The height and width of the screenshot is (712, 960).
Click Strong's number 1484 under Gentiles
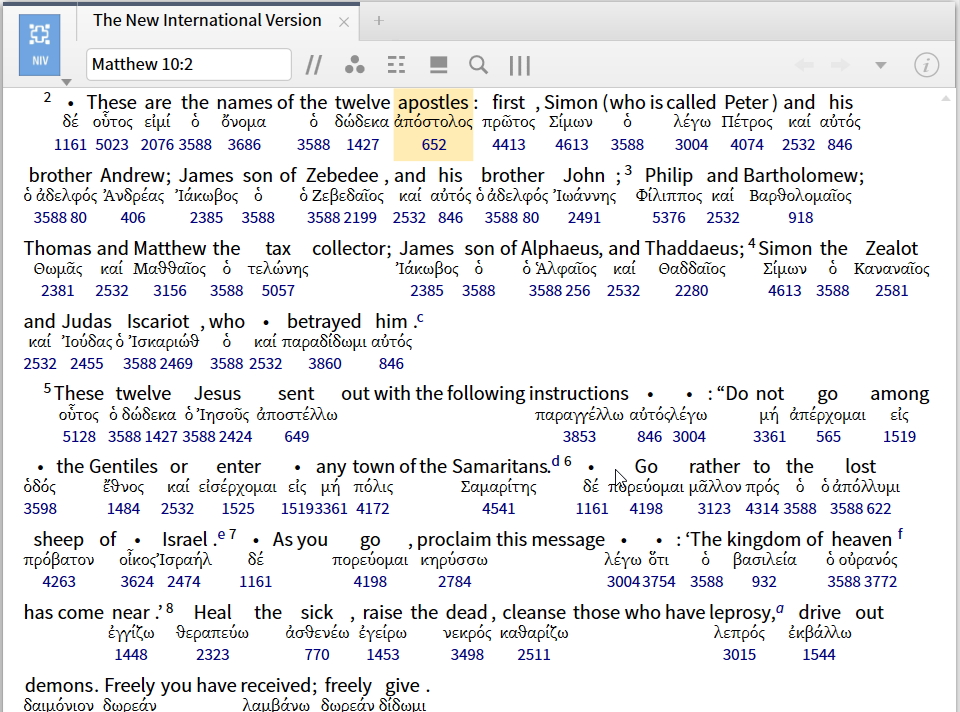click(124, 509)
